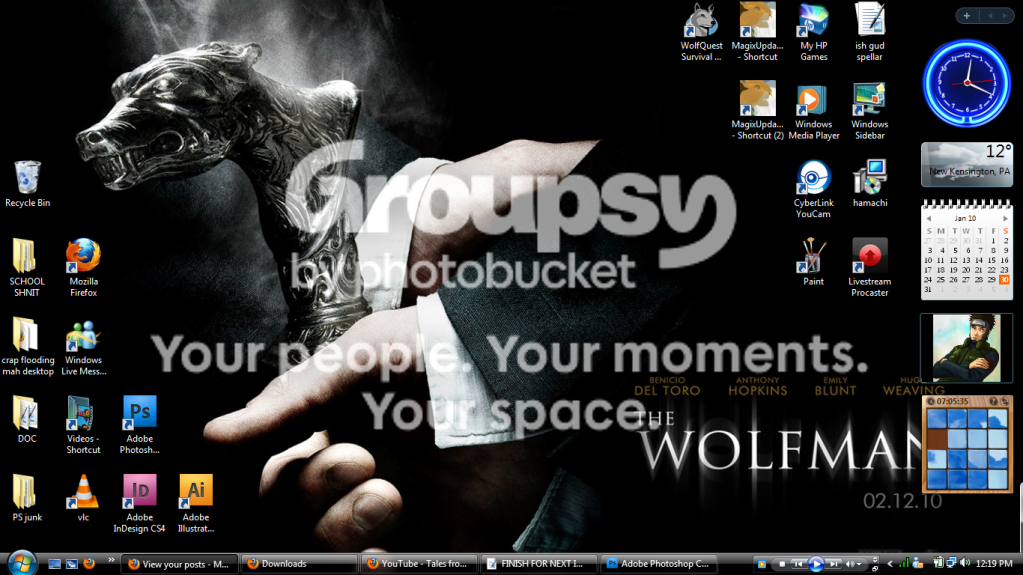
Task: Open WolfQuest Survival shortcut
Action: coord(701,32)
